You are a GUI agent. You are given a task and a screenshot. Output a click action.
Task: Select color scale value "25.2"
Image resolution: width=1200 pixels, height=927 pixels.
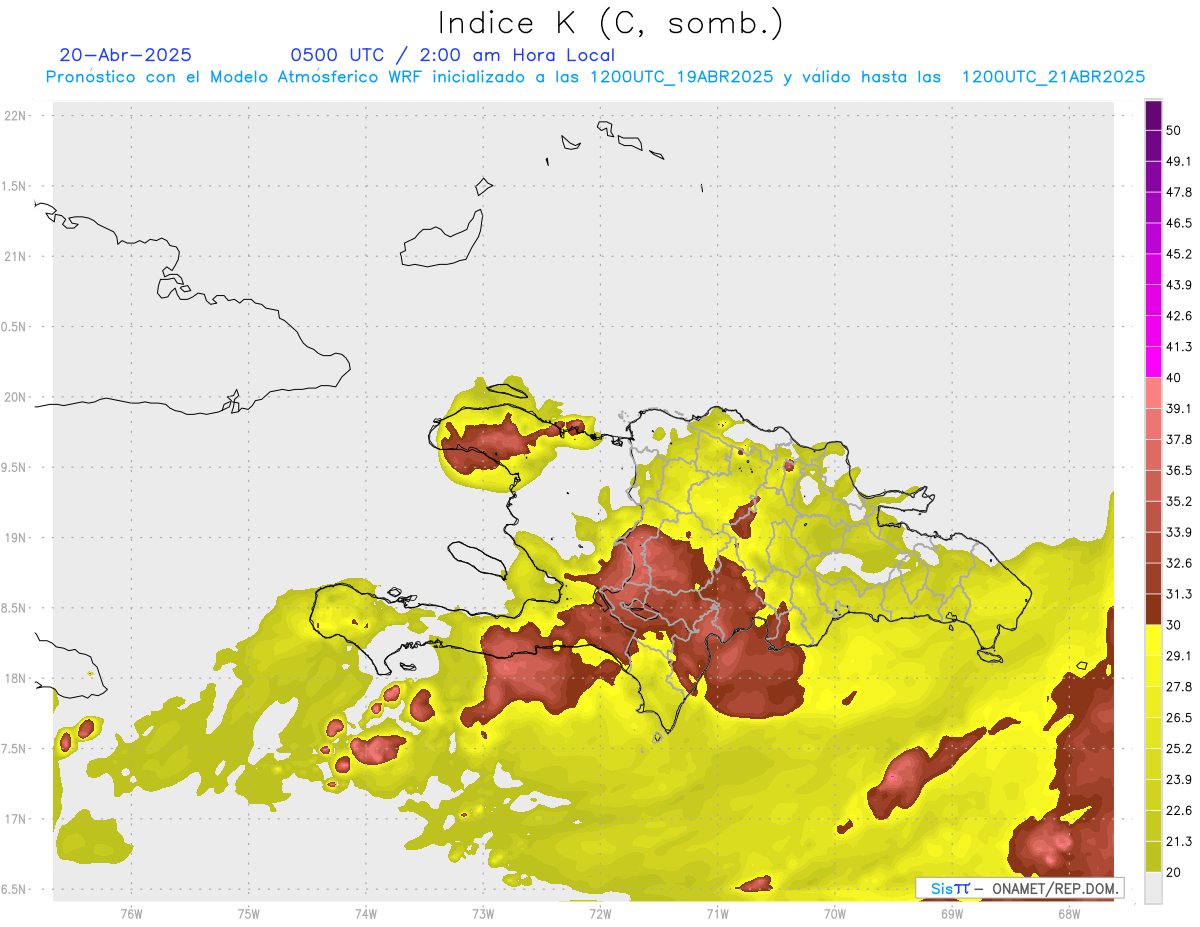click(1179, 748)
